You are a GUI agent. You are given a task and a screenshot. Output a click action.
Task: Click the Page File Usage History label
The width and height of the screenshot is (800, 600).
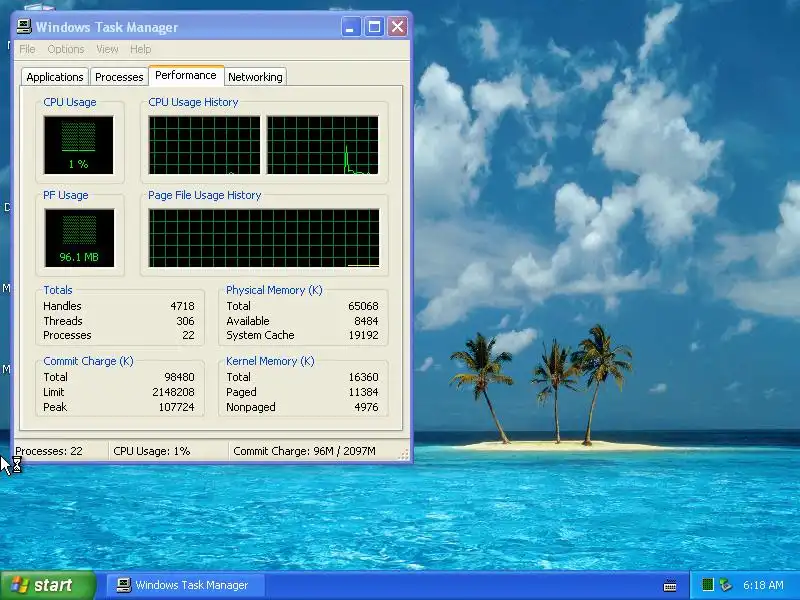[x=205, y=195]
